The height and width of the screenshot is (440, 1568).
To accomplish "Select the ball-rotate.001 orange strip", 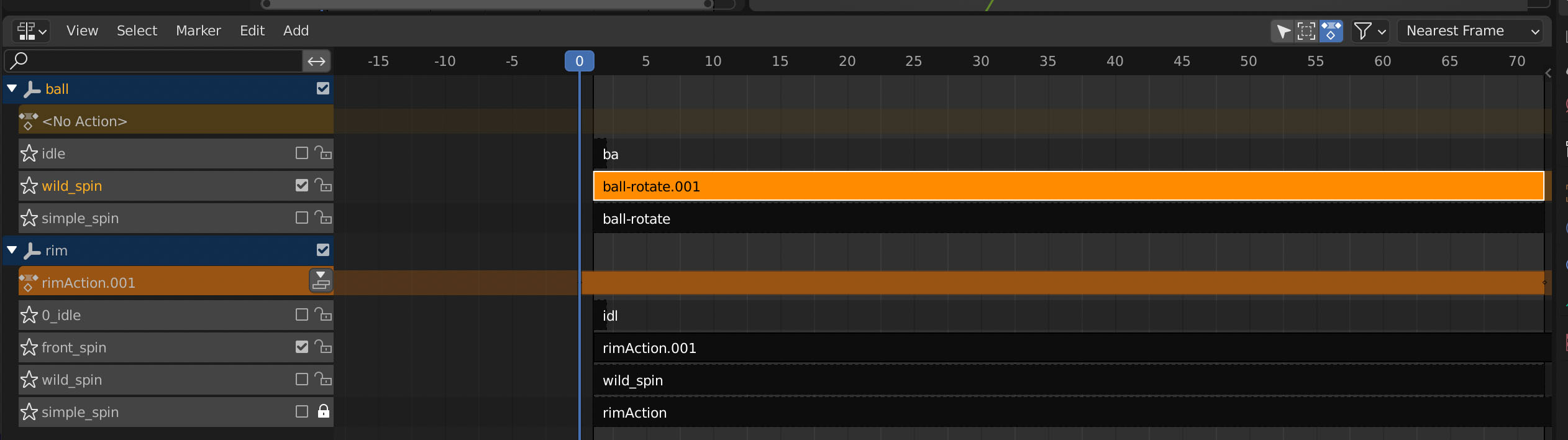I will (x=1069, y=186).
